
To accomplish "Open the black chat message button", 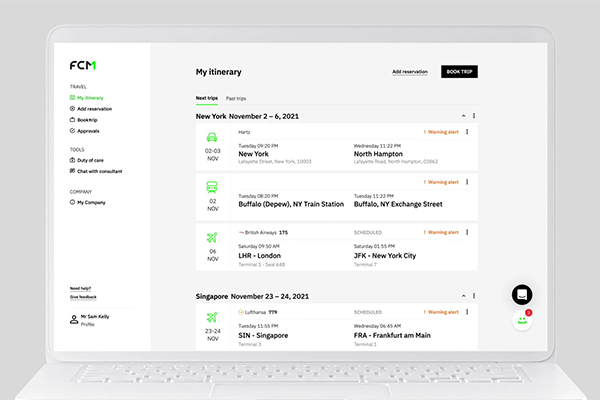I will pos(522,295).
